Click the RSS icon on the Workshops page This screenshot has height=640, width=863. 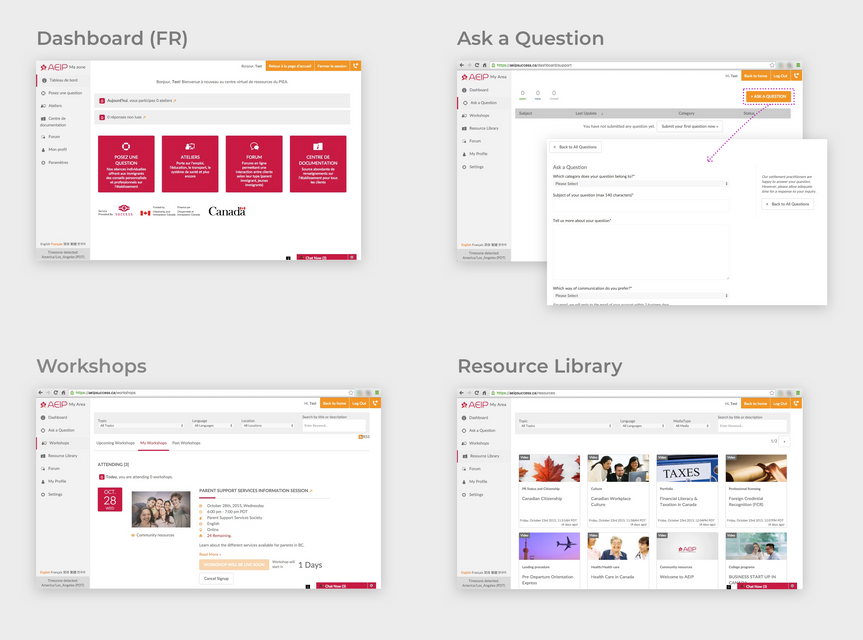363,435
